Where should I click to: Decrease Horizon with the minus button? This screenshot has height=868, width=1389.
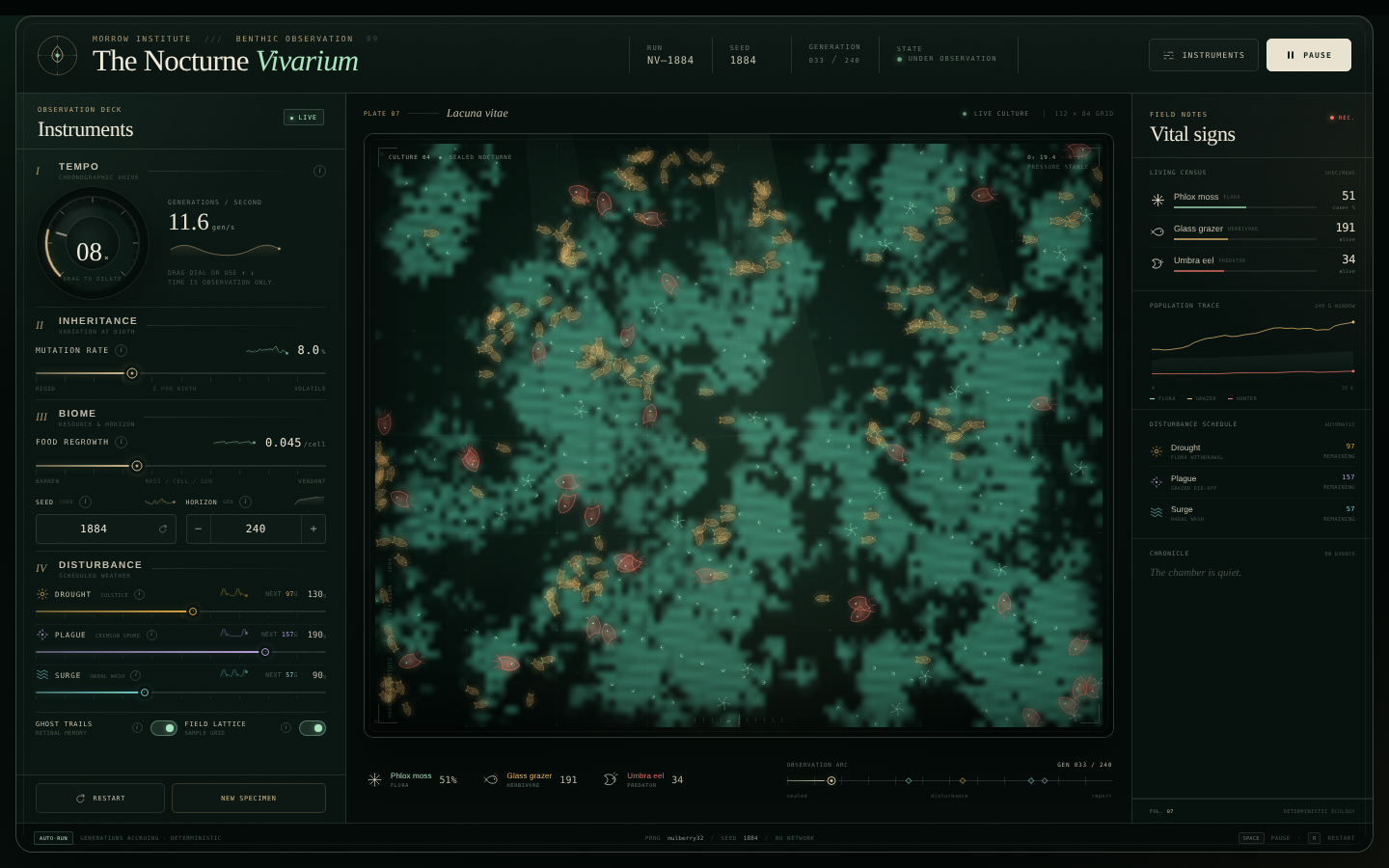point(199,529)
